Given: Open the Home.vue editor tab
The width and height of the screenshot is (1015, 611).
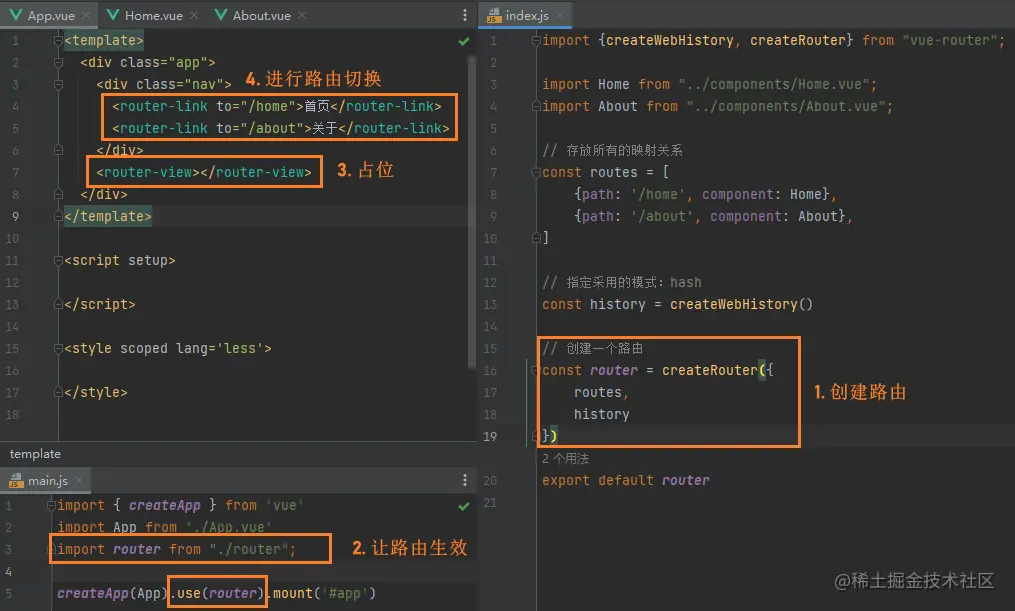Looking at the screenshot, I should pos(153,15).
